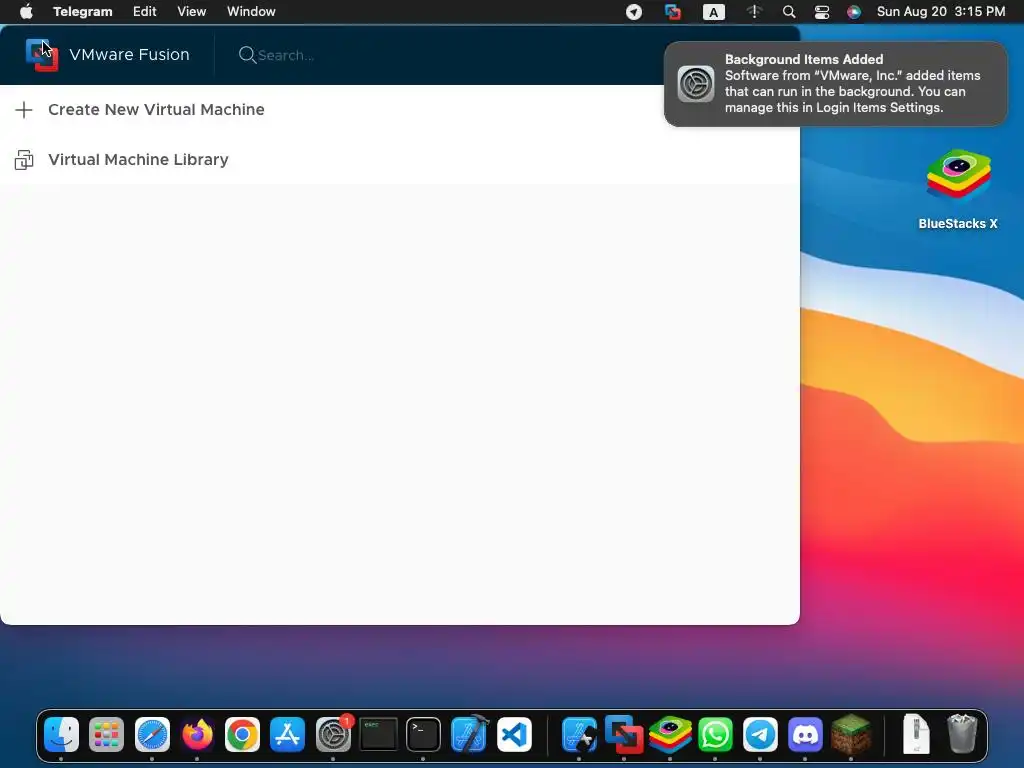This screenshot has height=768, width=1024.
Task: Open WhatsApp from the Dock
Action: click(715, 735)
